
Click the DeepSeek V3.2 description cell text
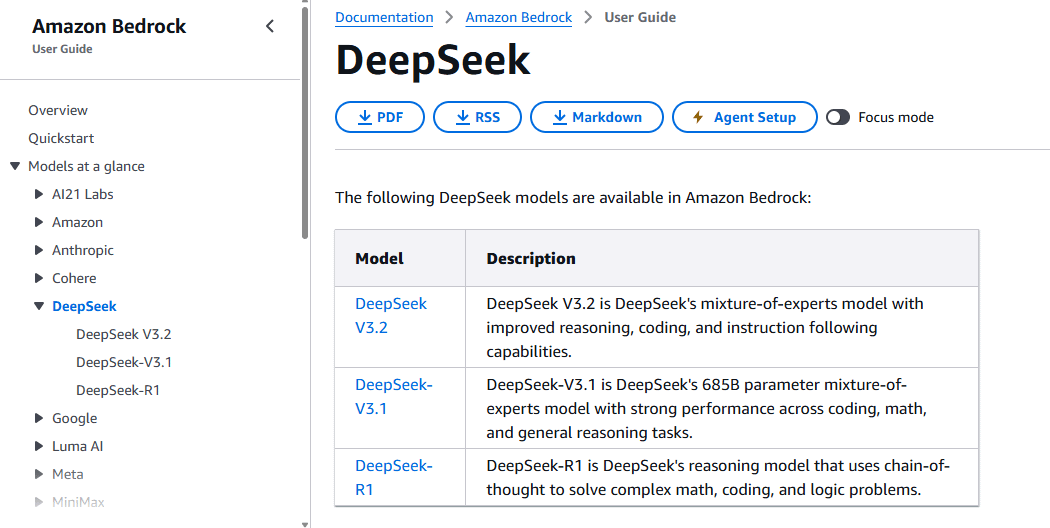coord(704,328)
